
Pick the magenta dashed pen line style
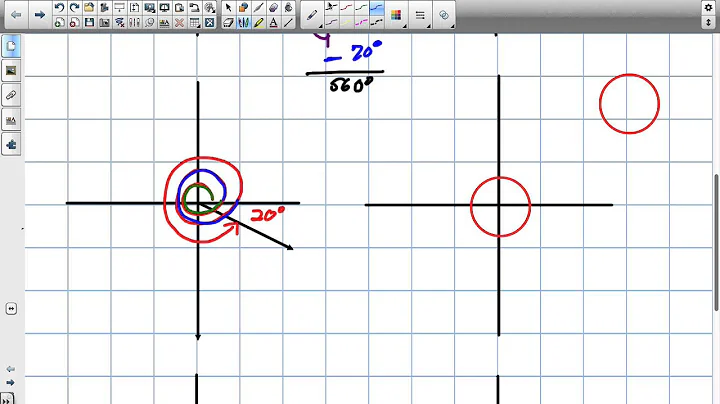click(x=361, y=22)
